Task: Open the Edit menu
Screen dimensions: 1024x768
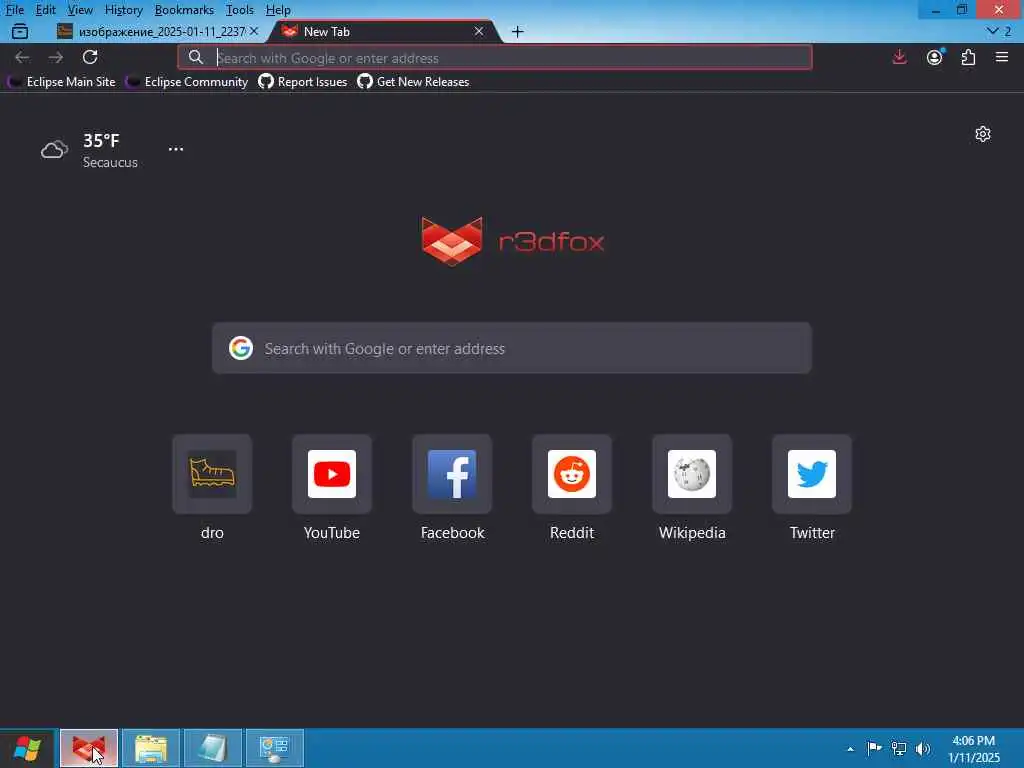Action: coord(45,10)
